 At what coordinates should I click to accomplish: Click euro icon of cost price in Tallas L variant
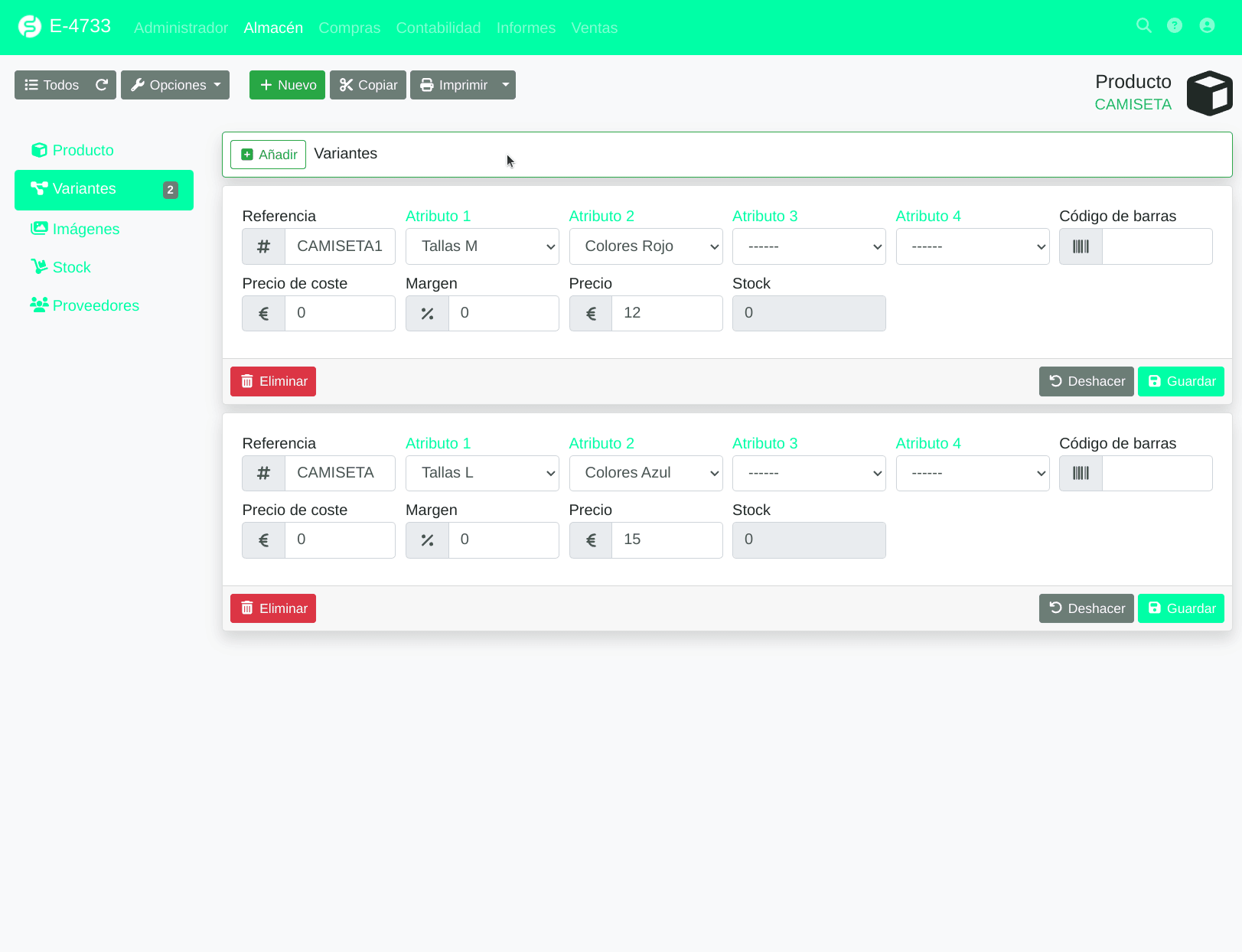tap(263, 540)
